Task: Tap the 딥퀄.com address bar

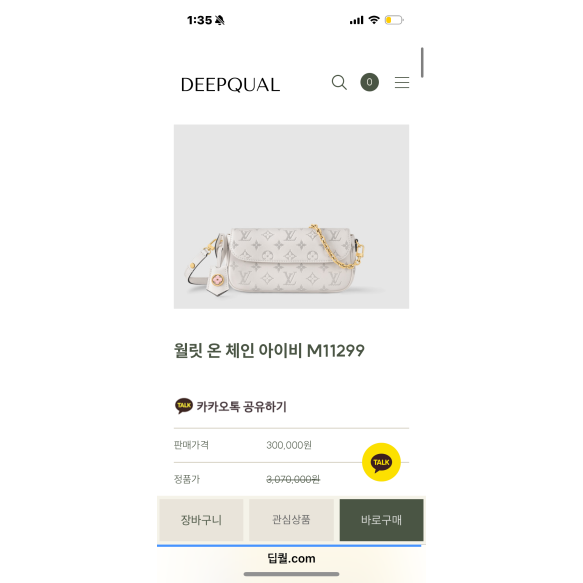Action: point(291,558)
